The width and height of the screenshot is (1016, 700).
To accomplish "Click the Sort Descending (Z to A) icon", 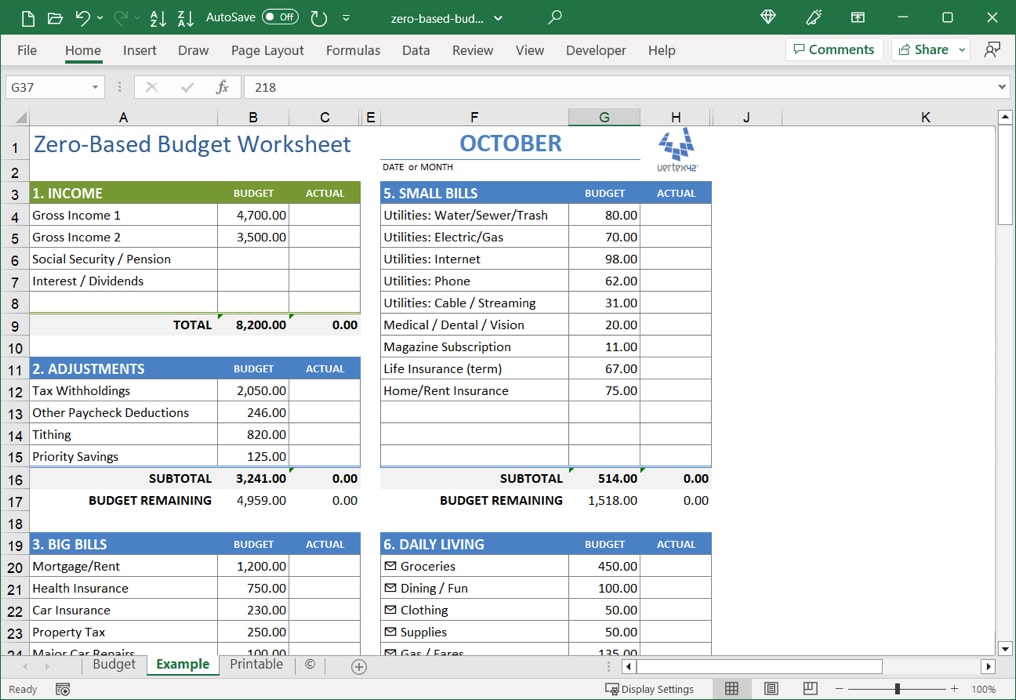I will click(185, 18).
